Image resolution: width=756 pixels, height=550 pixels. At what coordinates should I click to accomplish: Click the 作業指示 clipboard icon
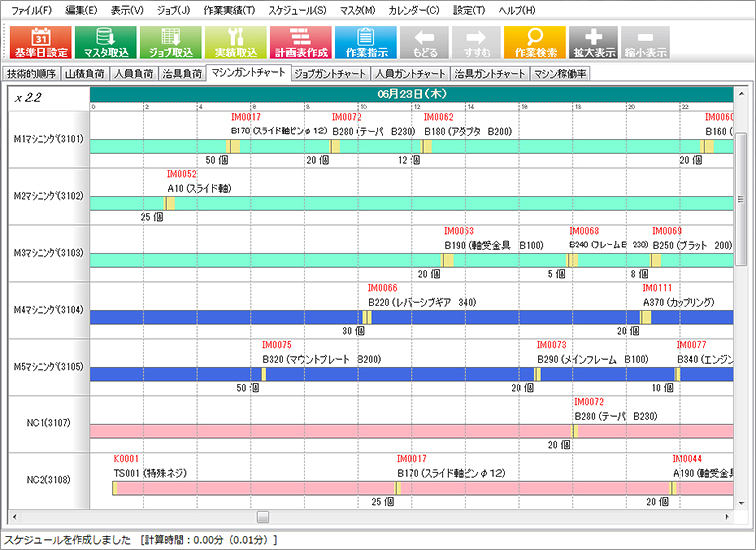click(366, 41)
